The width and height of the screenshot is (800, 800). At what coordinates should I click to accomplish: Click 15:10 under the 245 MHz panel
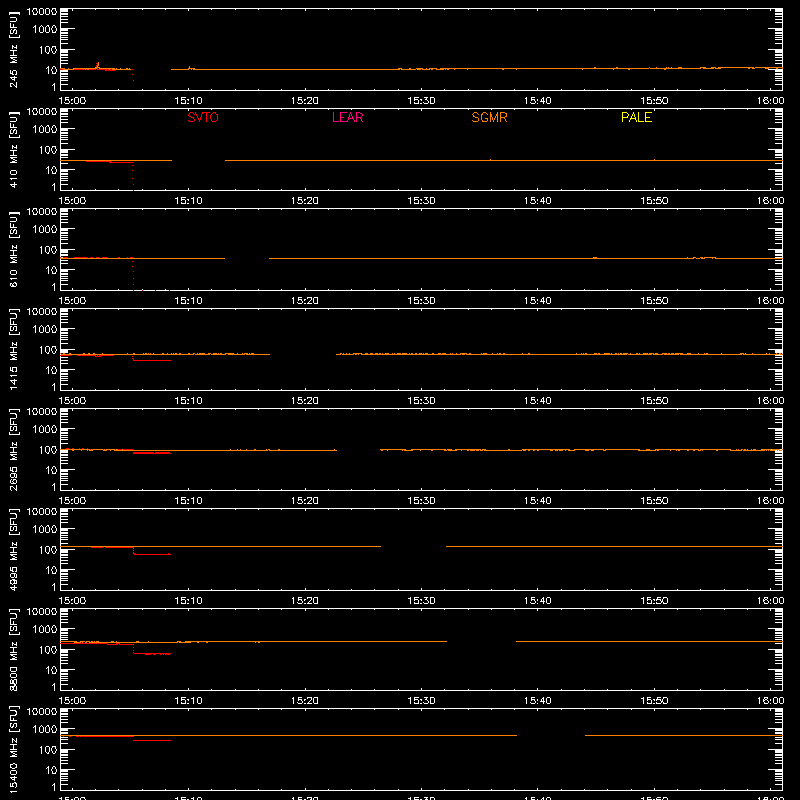(x=189, y=101)
